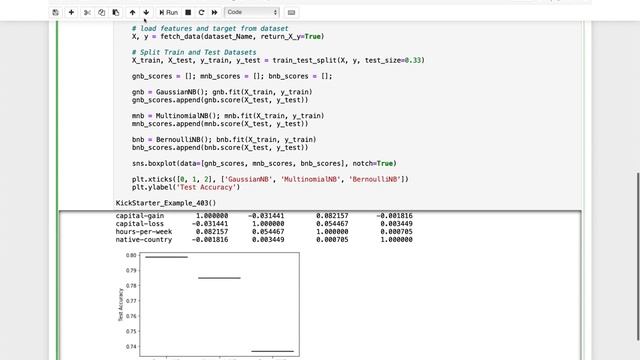Click the 'KickStarter_Example_403()' call line
This screenshot has width=640, height=360.
(x=166, y=203)
